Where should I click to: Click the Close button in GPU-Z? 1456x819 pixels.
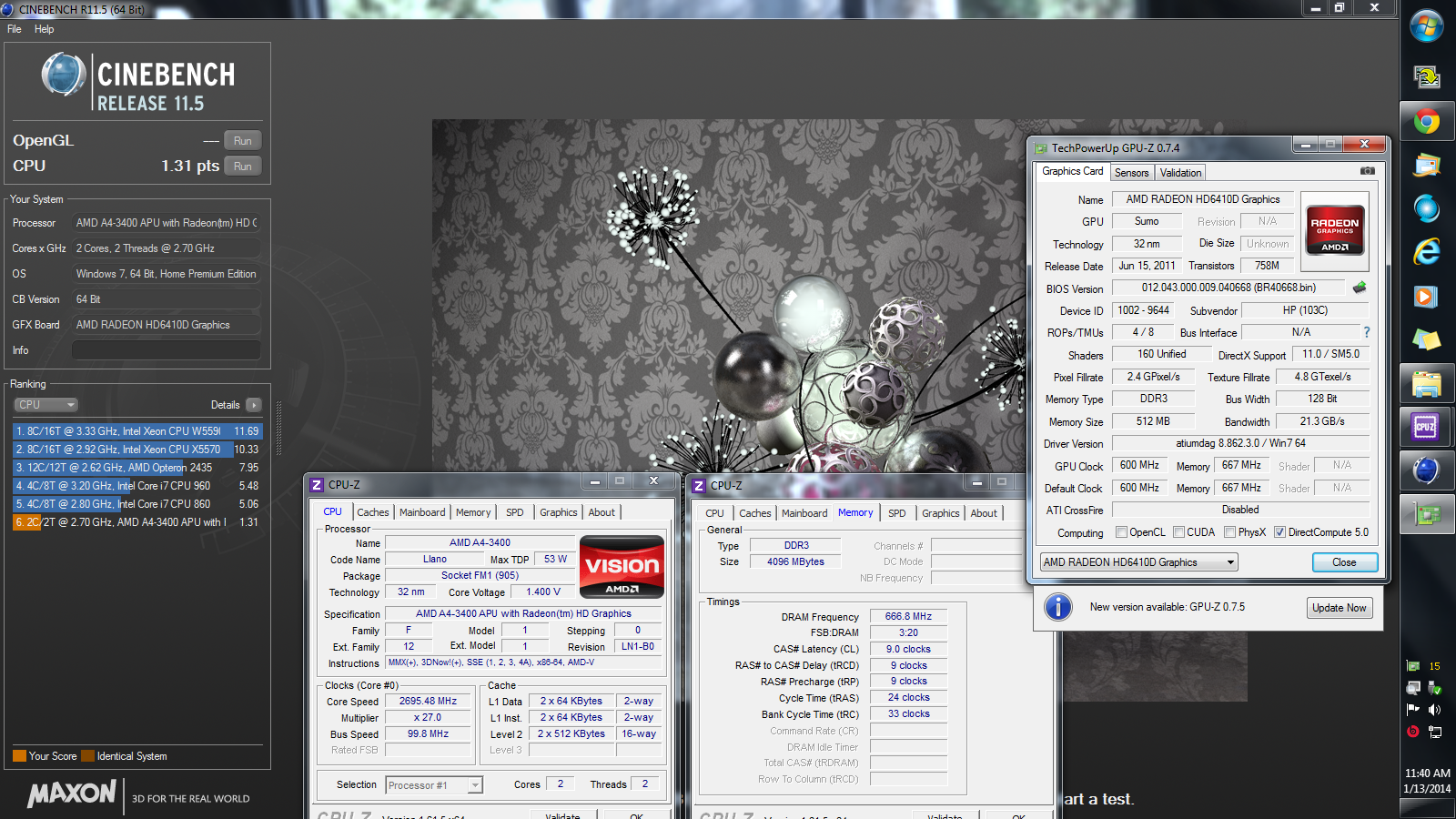[x=1345, y=562]
